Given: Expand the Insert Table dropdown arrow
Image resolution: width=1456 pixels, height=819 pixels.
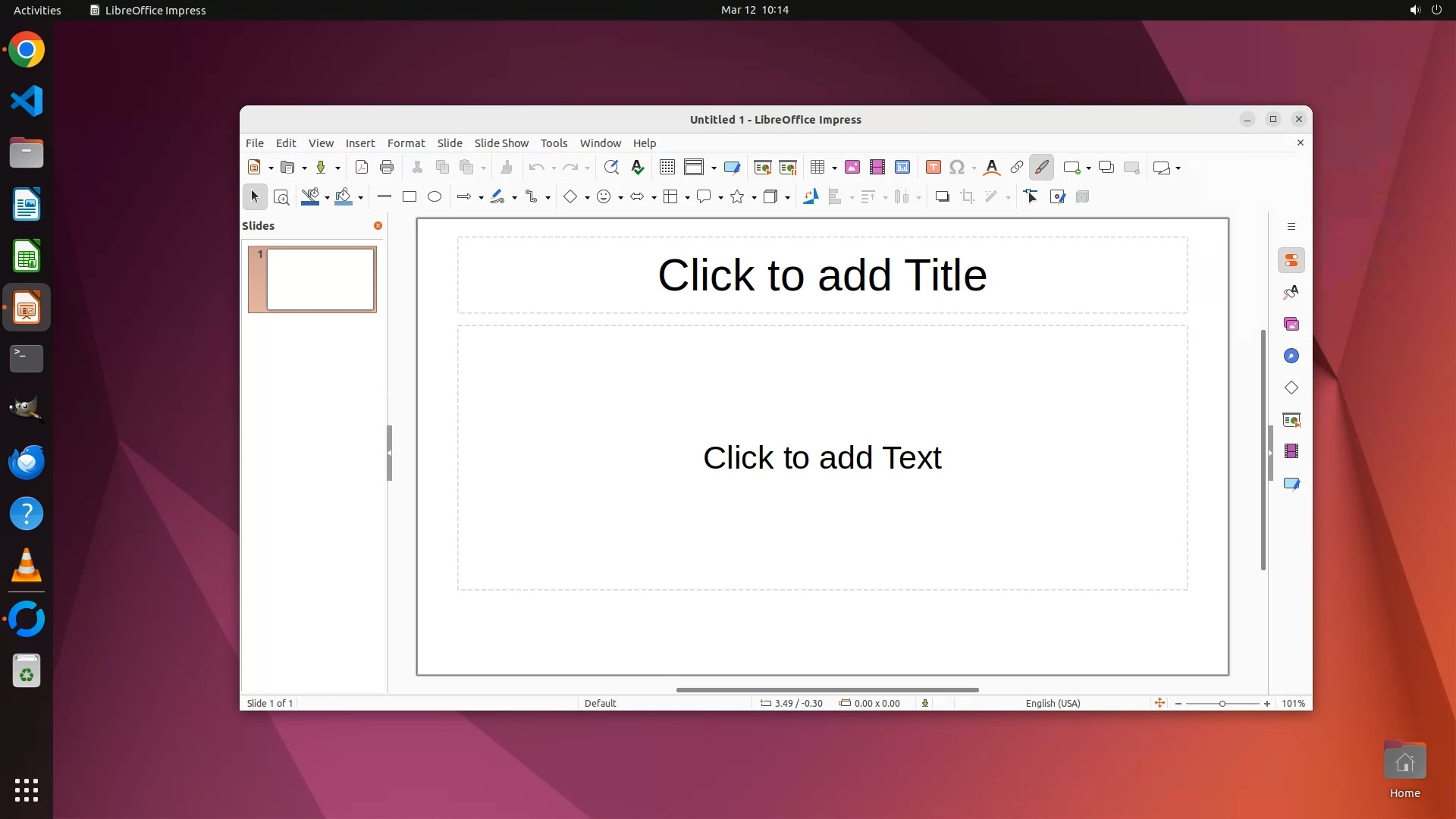Looking at the screenshot, I should 834,168.
